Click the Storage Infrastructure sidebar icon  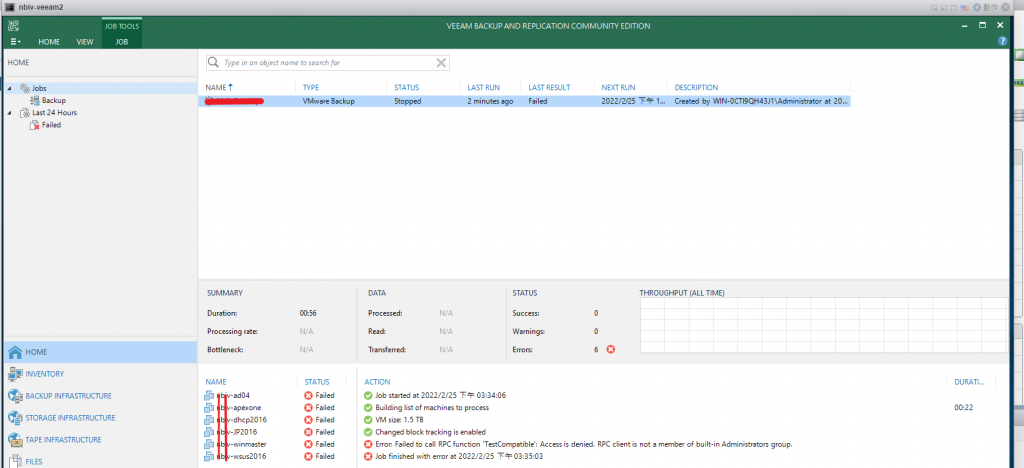point(14,418)
